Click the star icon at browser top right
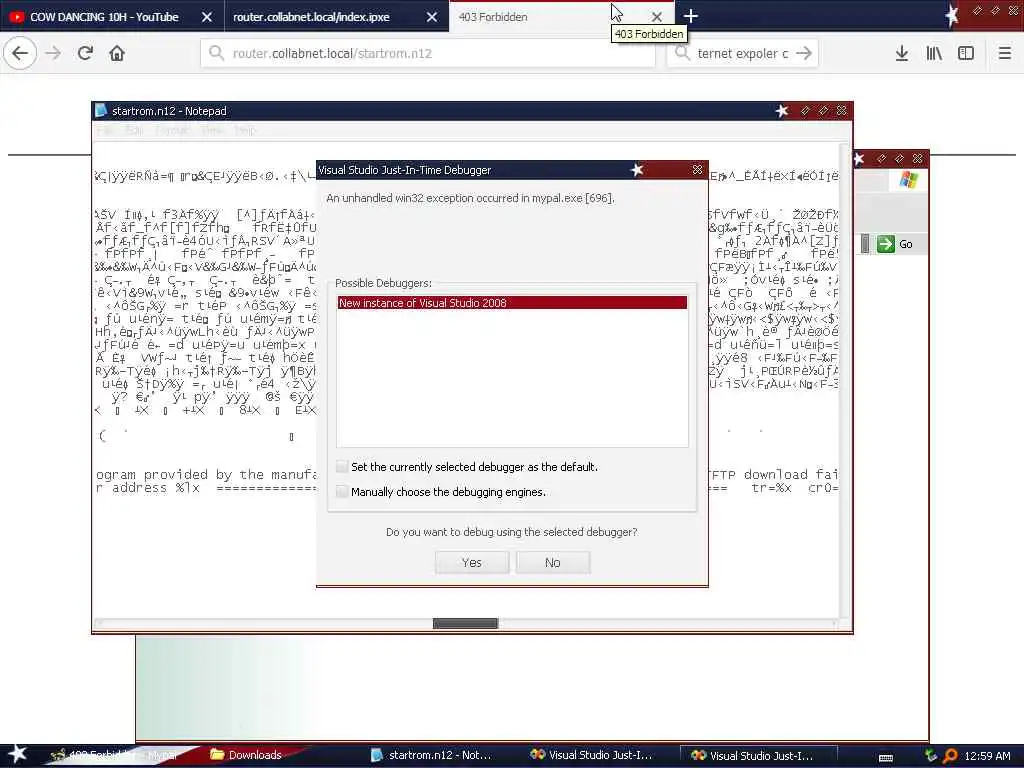Viewport: 1024px width, 768px height. coord(952,14)
